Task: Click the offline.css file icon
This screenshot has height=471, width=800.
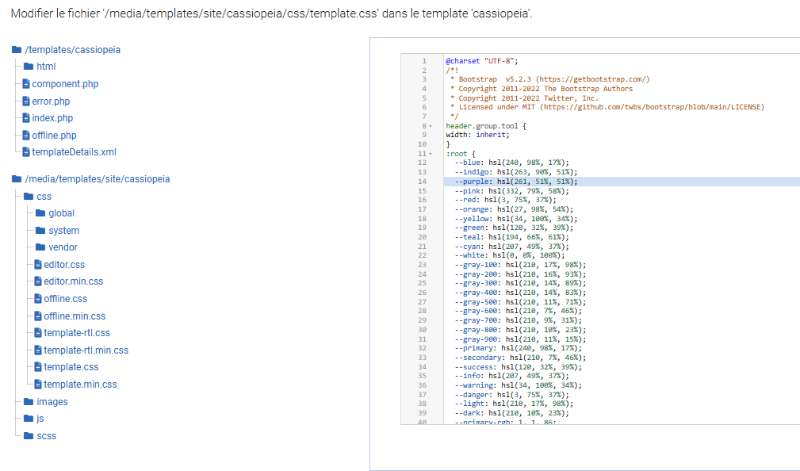Action: pyautogui.click(x=38, y=299)
